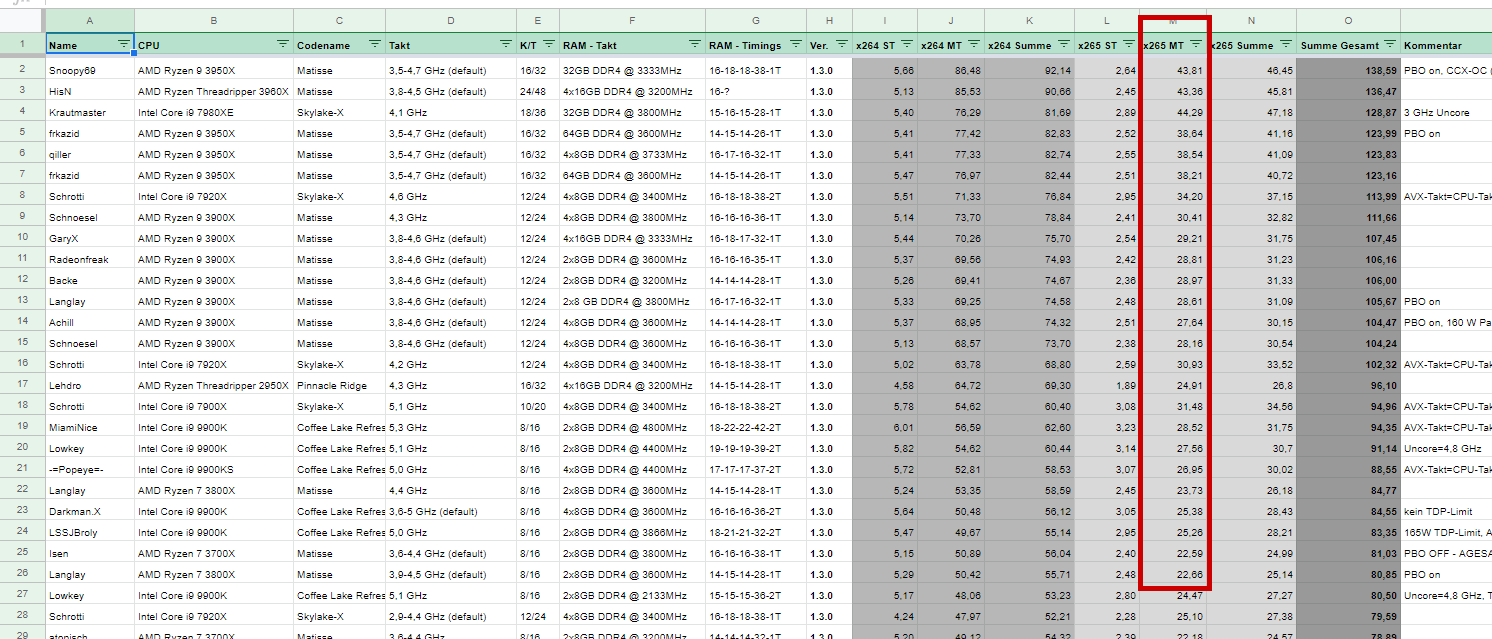The width and height of the screenshot is (1492, 639).
Task: Click the 18/36 K/T cell
Action: [538, 112]
